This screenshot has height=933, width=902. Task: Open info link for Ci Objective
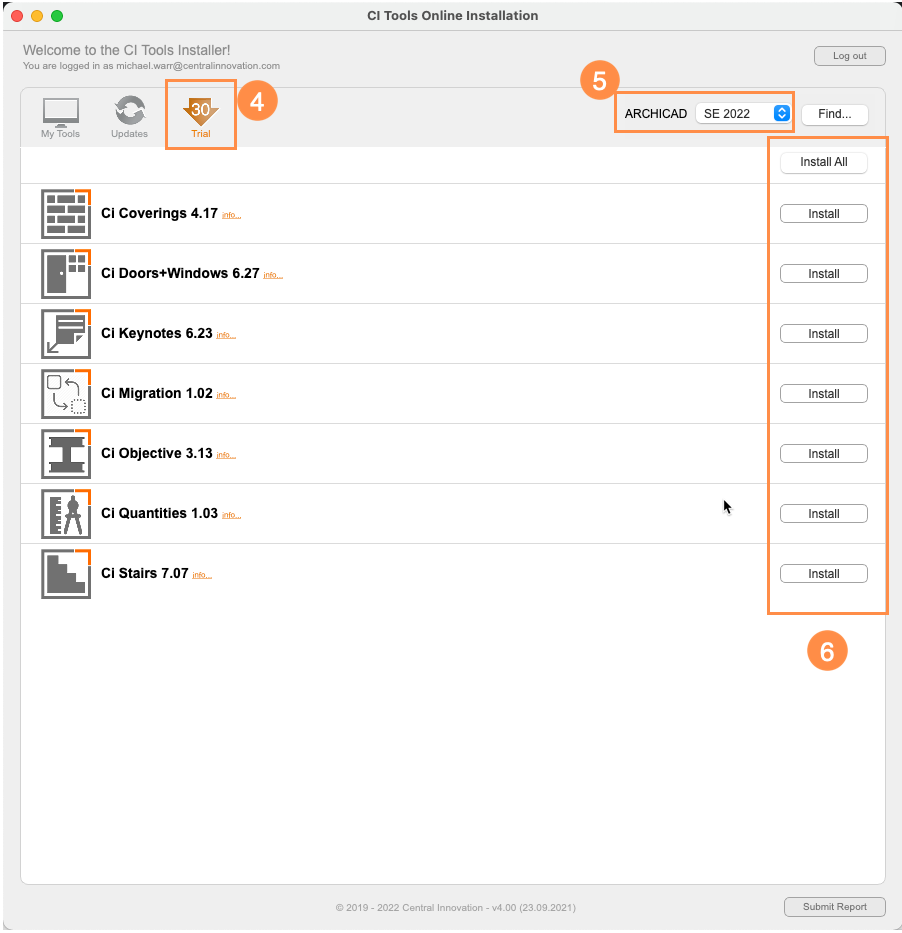coord(226,456)
